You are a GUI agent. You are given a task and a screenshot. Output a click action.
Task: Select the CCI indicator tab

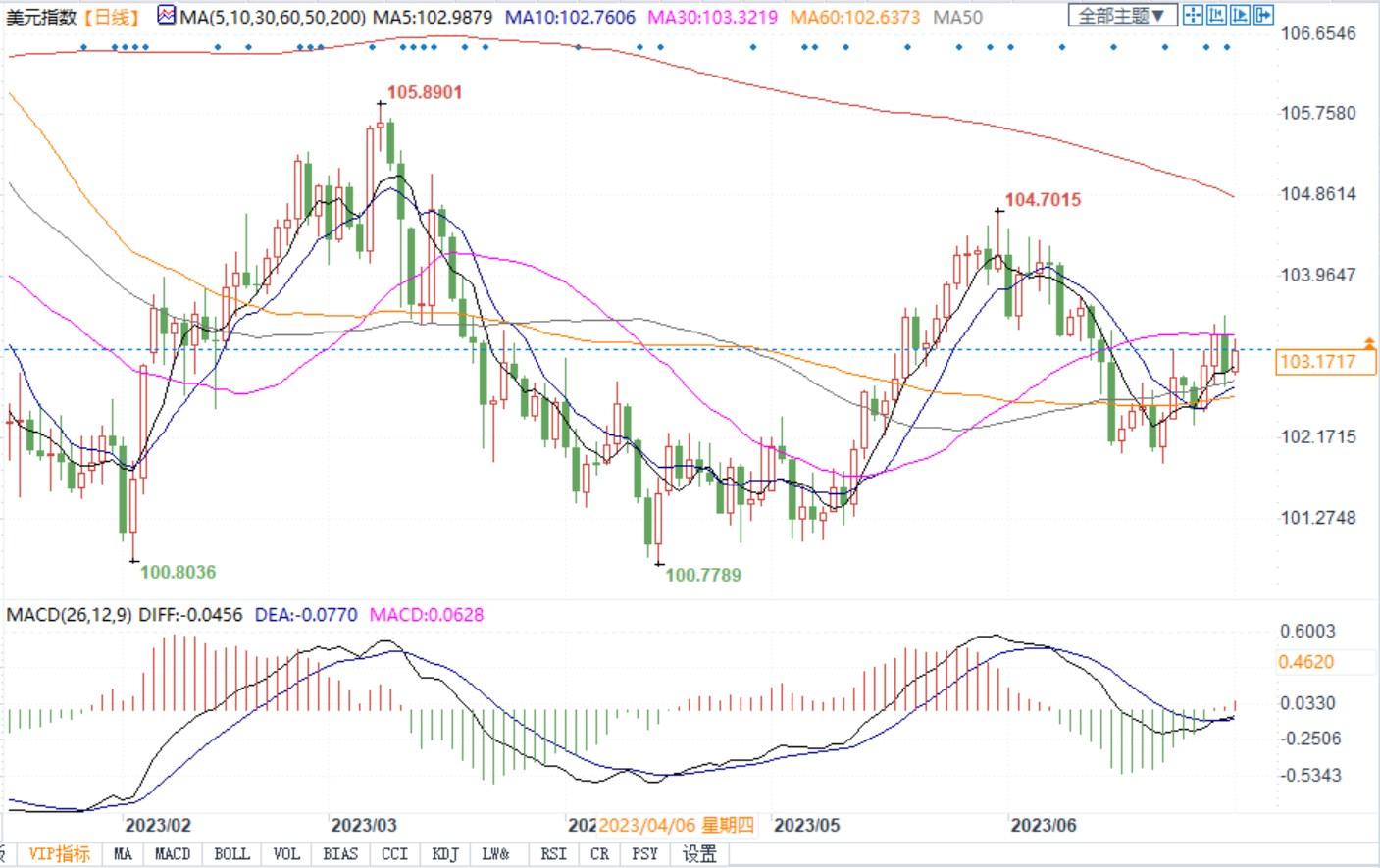(394, 853)
